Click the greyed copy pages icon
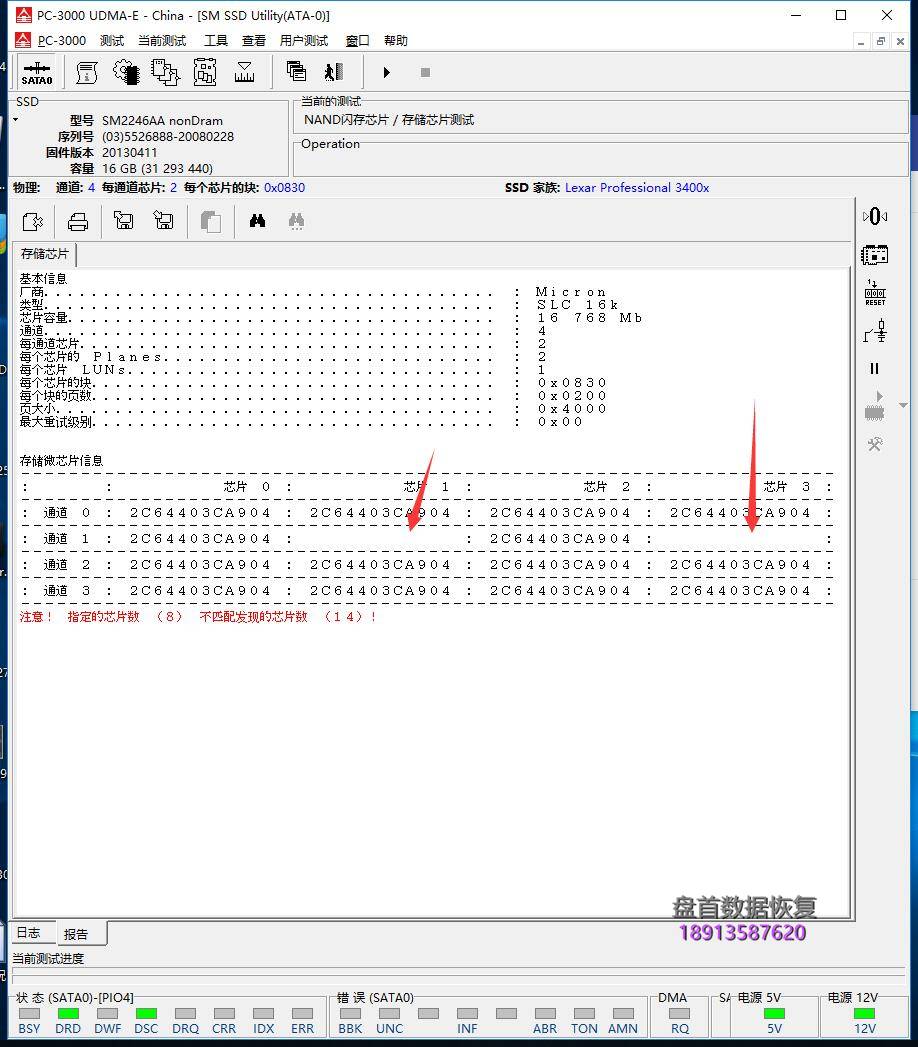Screen dimensions: 918x1047 (x=210, y=221)
